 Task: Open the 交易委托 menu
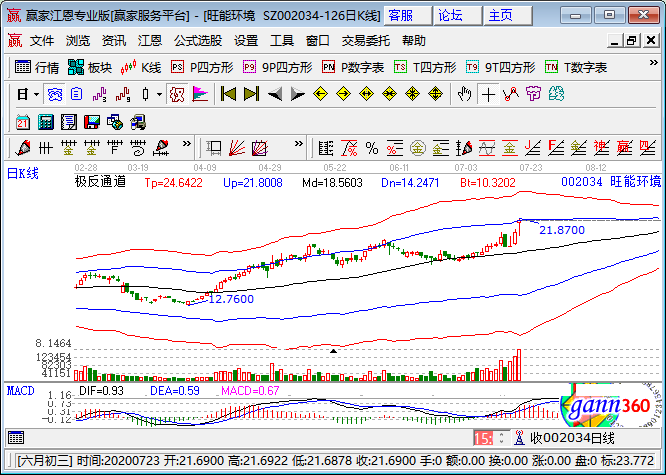pos(366,41)
